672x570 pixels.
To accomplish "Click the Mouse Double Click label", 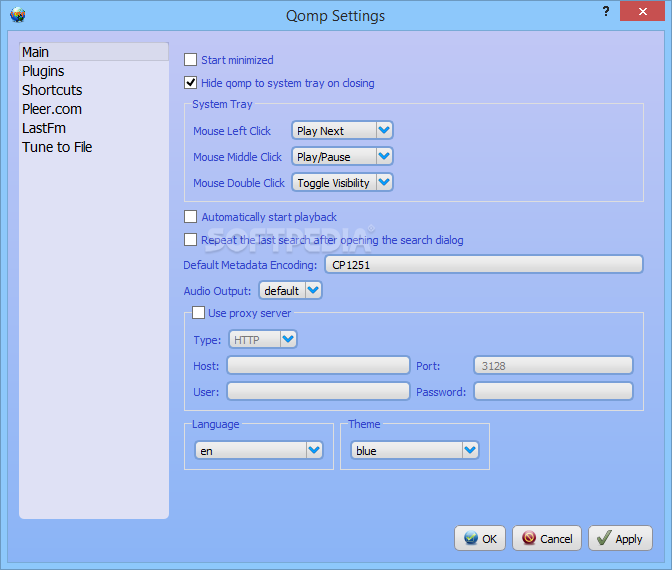I will pos(239,183).
